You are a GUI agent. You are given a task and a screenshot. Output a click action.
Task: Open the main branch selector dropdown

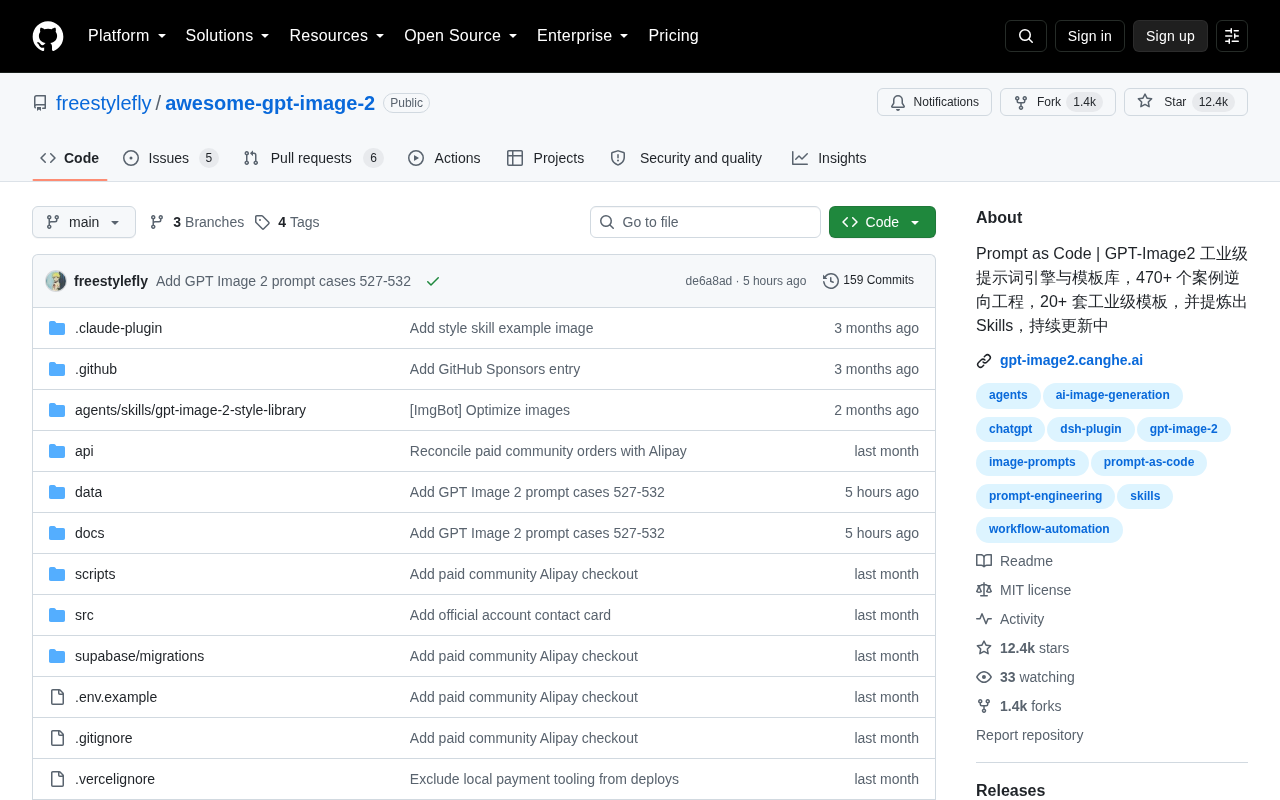click(x=84, y=222)
